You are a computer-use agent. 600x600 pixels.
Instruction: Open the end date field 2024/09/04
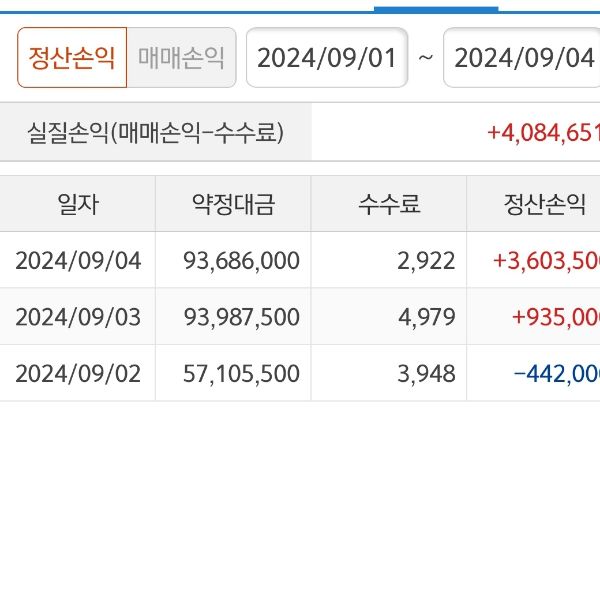pyautogui.click(x=523, y=57)
